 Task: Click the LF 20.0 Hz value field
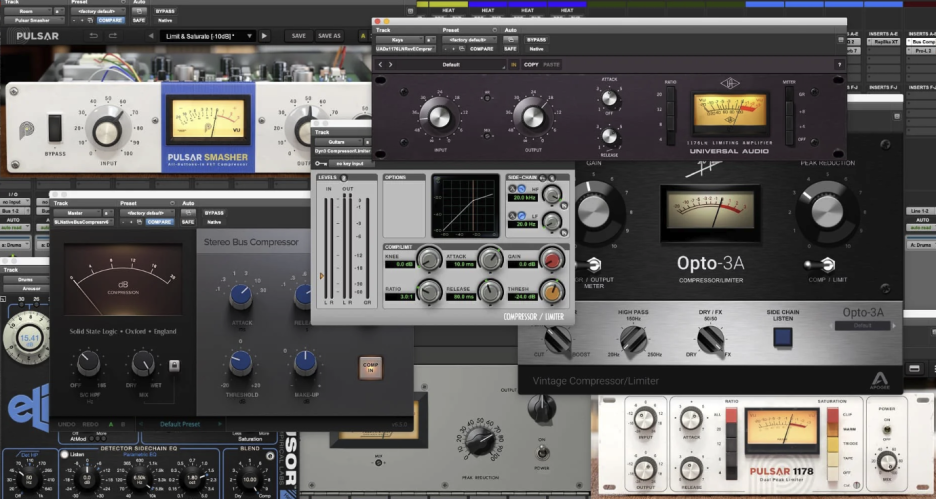tap(523, 224)
